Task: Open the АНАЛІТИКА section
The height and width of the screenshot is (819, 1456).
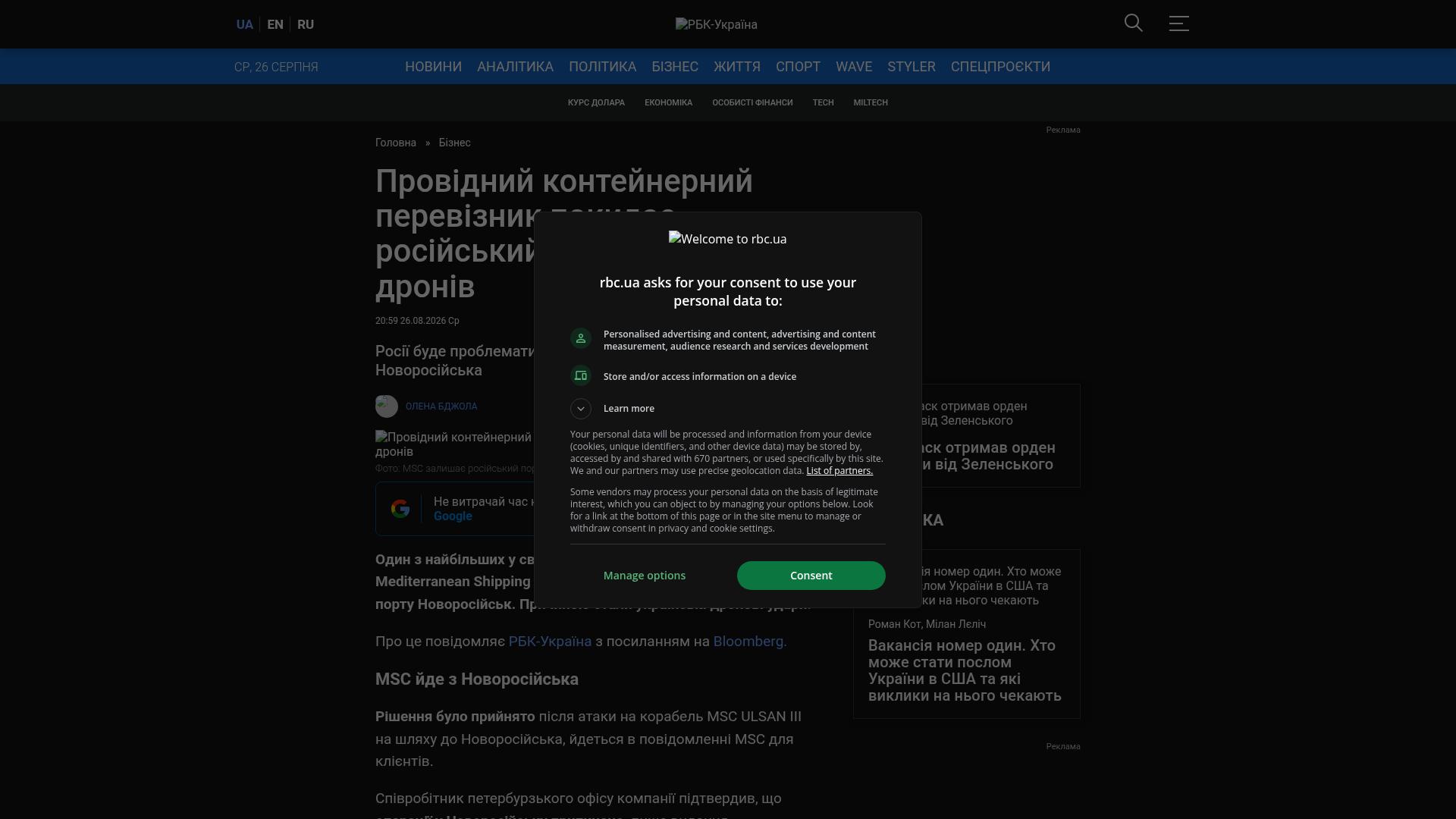Action: pyautogui.click(x=515, y=67)
